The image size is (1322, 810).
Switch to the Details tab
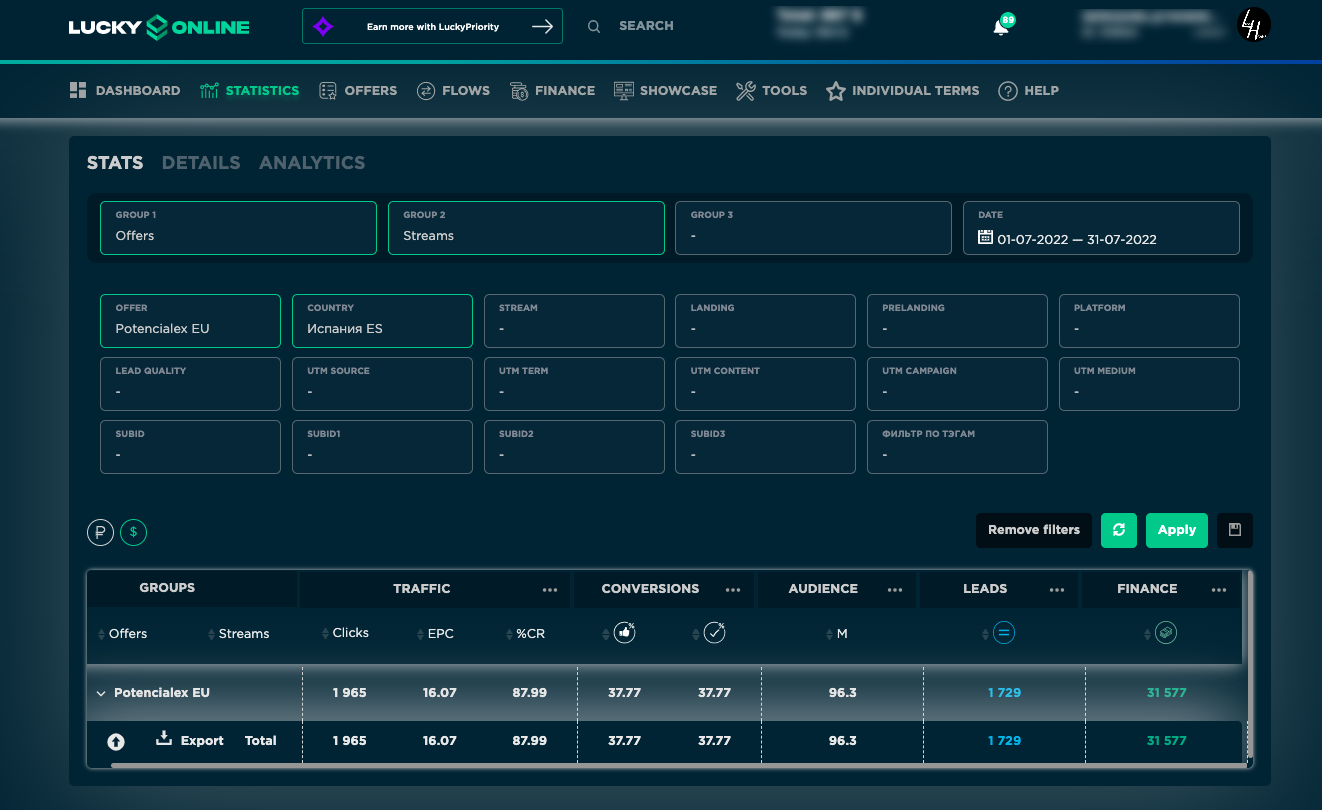point(201,163)
